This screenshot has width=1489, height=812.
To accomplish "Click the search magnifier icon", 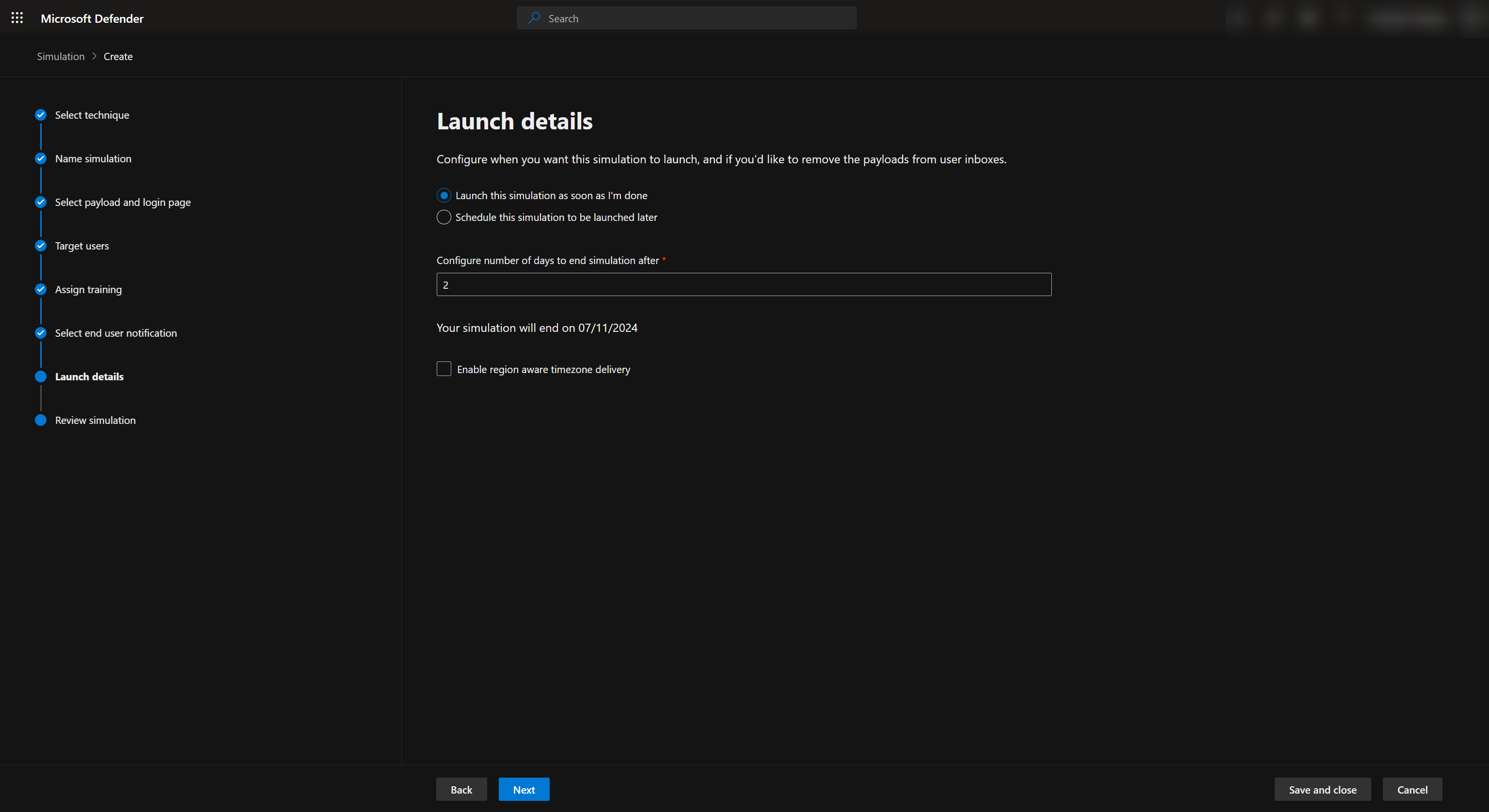I will click(534, 18).
